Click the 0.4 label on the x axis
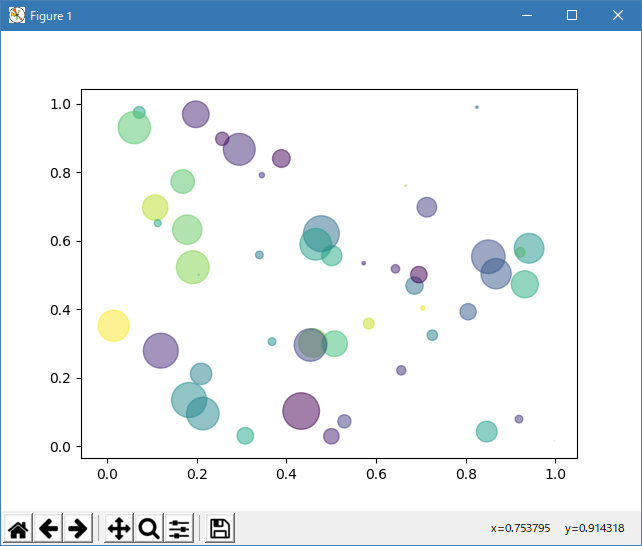The height and width of the screenshot is (546, 642). point(286,474)
